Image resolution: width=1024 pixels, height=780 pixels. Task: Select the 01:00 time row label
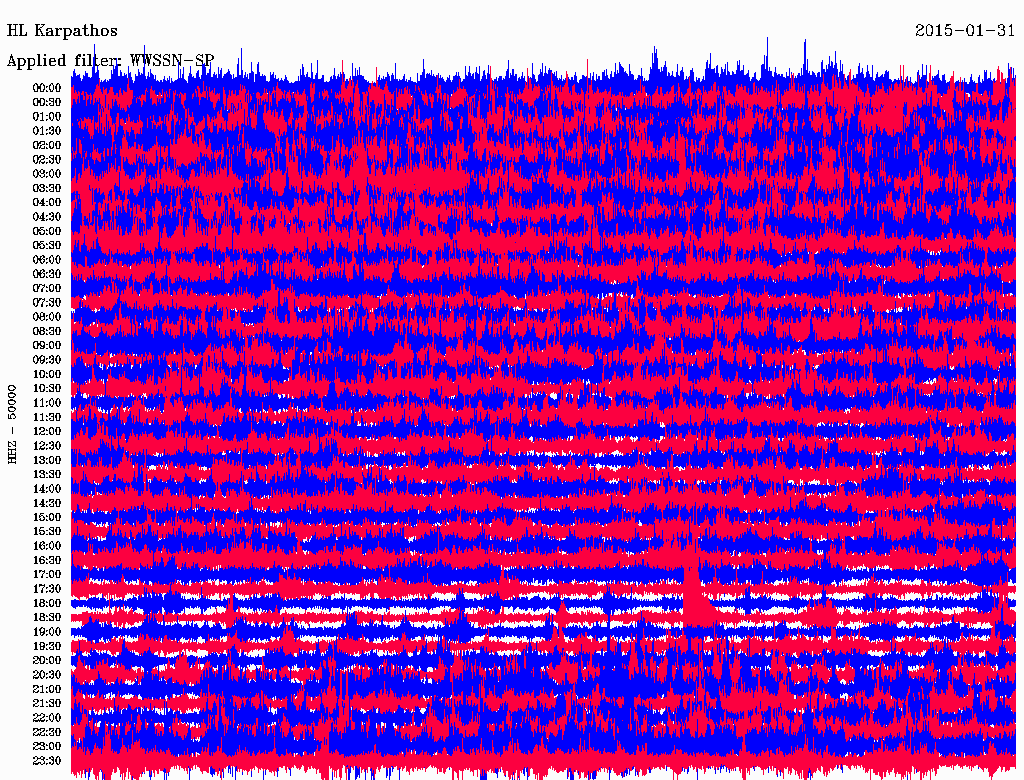[x=47, y=117]
